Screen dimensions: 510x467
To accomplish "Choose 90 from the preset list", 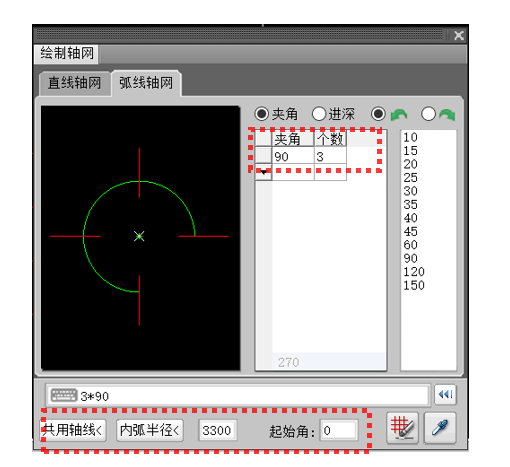I will pyautogui.click(x=410, y=258).
